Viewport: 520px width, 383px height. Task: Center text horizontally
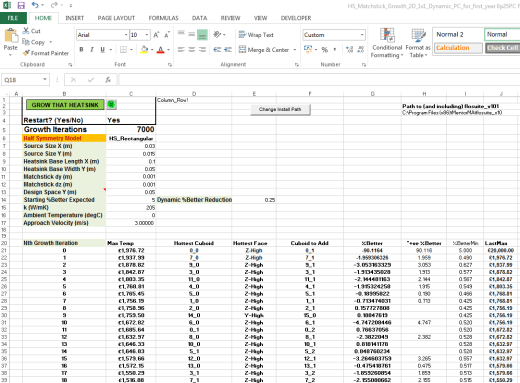[x=192, y=50]
